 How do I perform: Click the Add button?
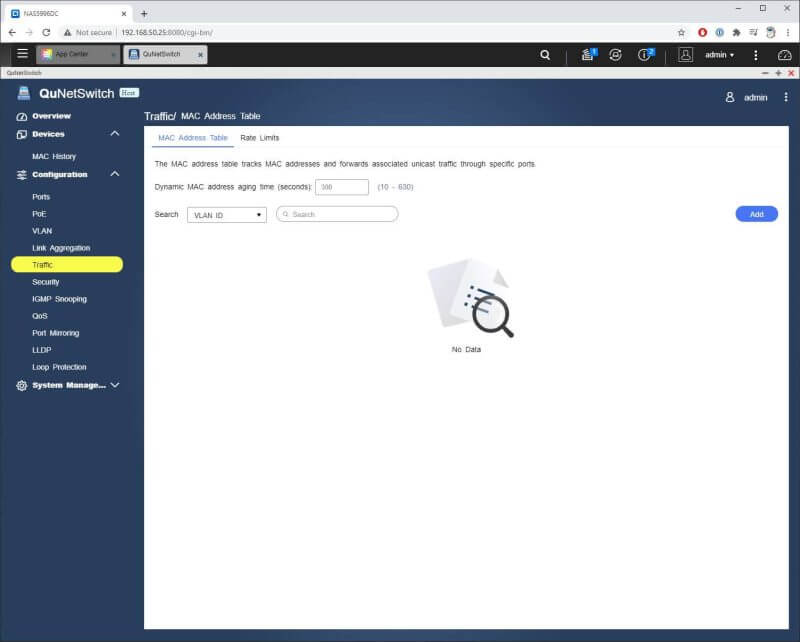tap(757, 214)
